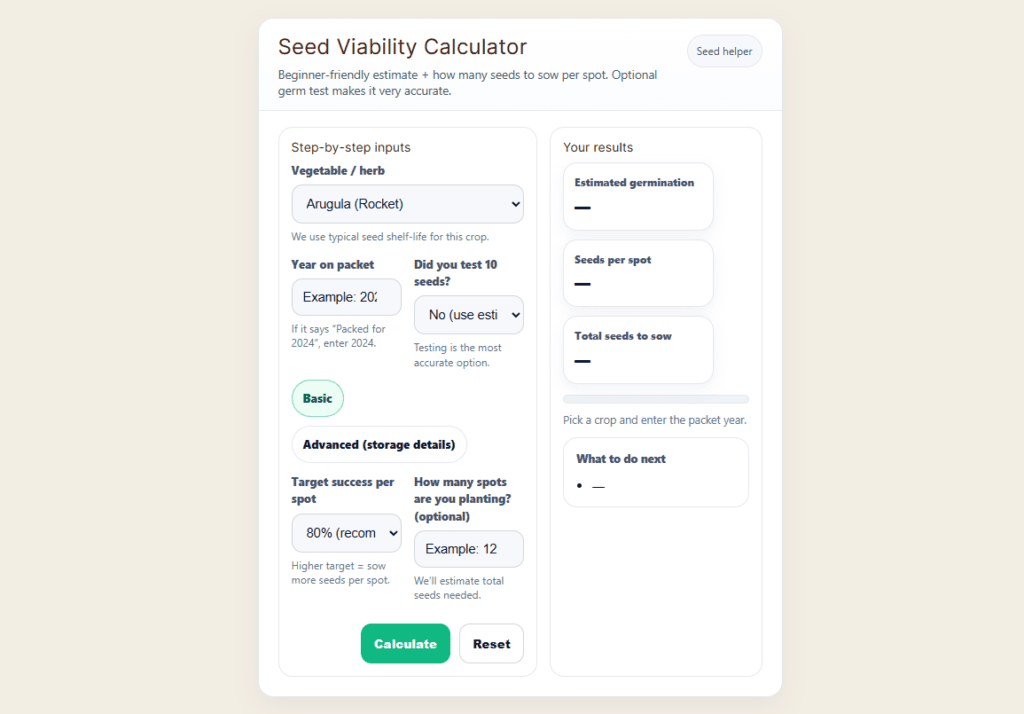Click the Reset button
The width and height of the screenshot is (1024, 714).
pos(491,644)
